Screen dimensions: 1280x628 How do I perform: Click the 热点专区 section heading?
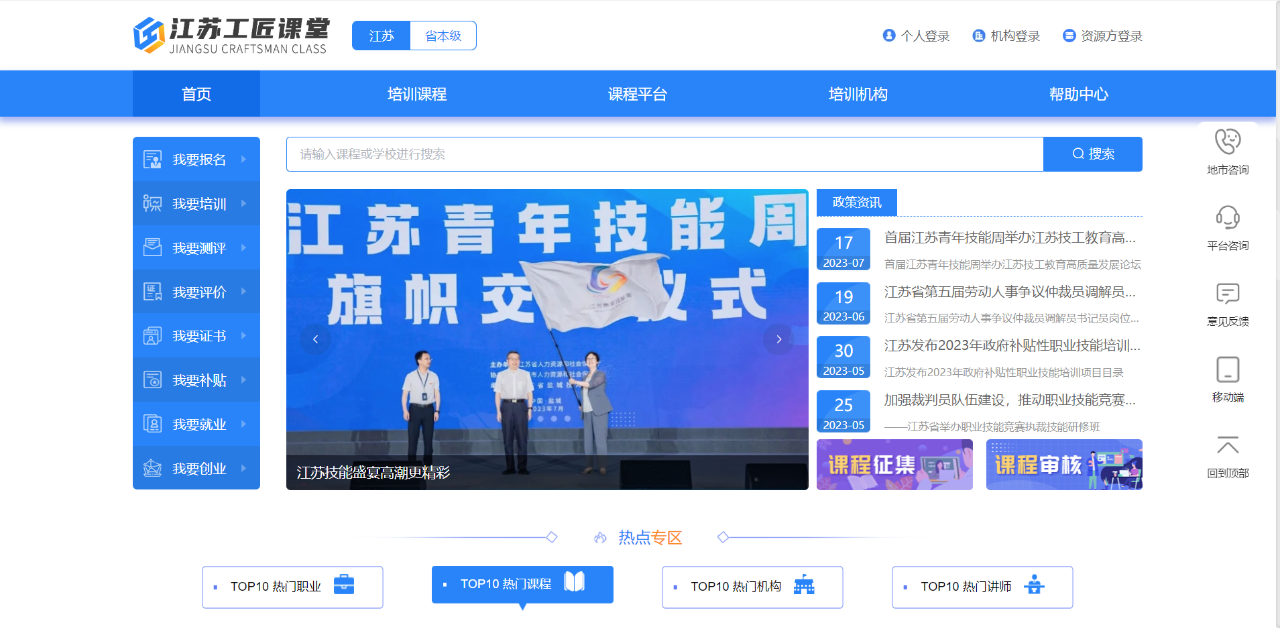tap(650, 538)
